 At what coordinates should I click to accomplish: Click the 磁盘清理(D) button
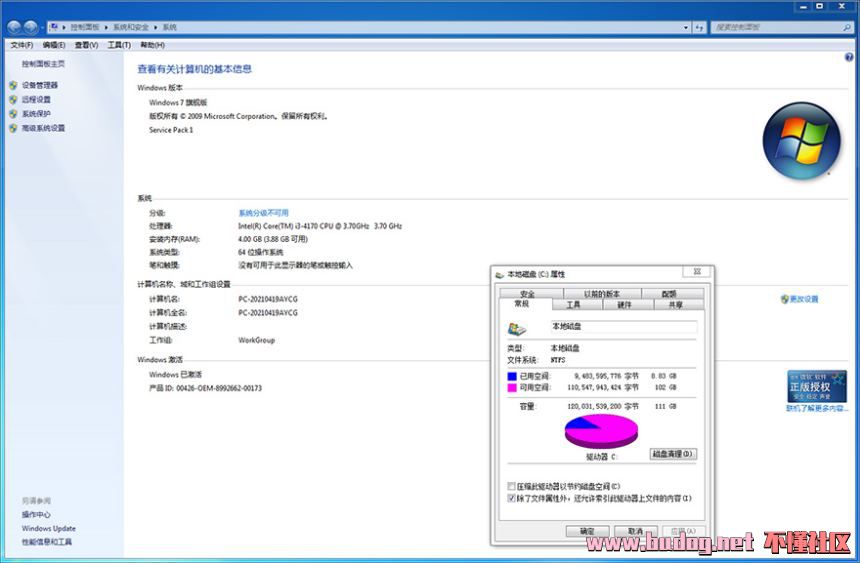(x=673, y=454)
